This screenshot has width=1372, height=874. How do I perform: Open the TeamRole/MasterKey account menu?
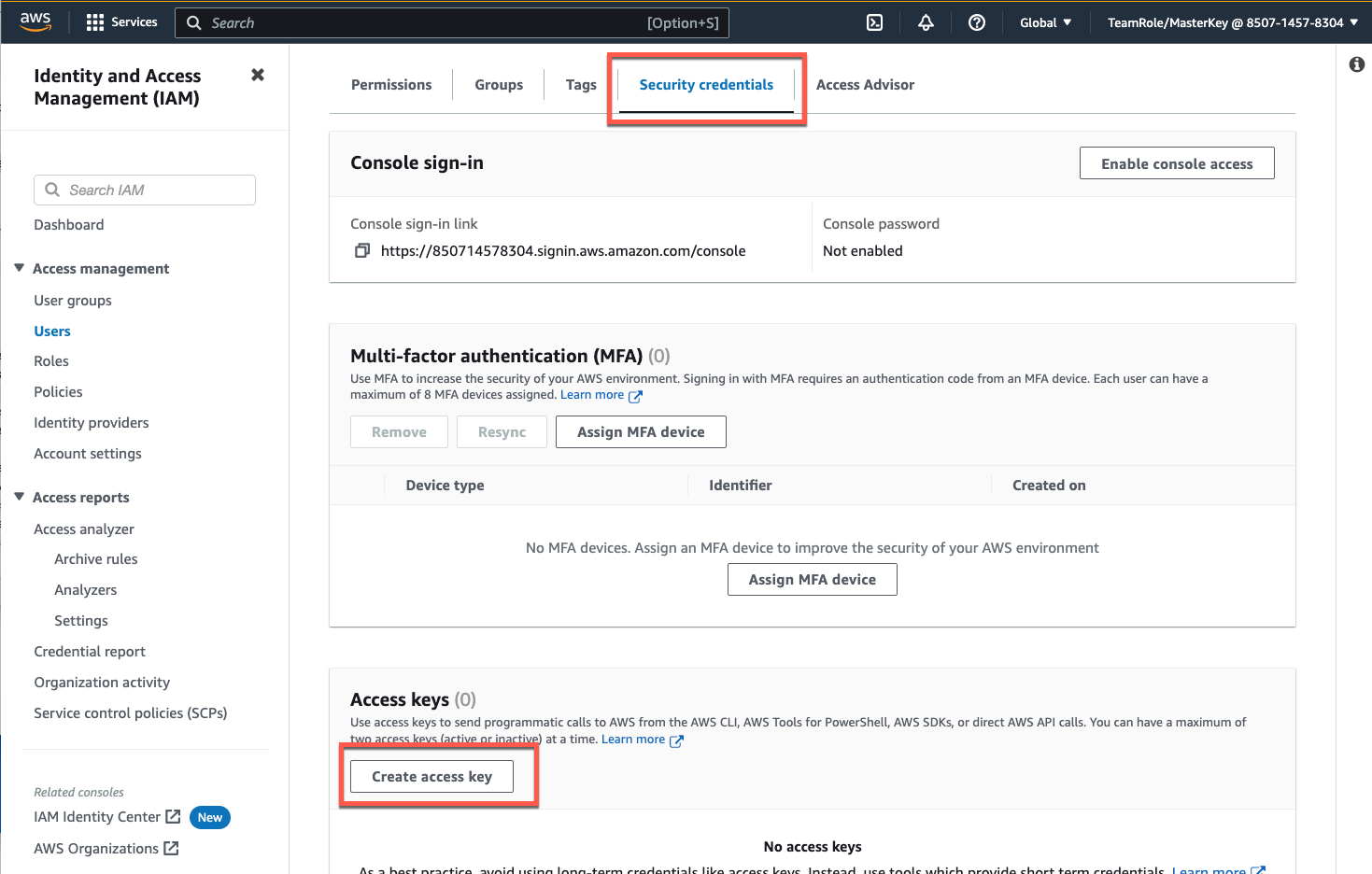pyautogui.click(x=1233, y=22)
